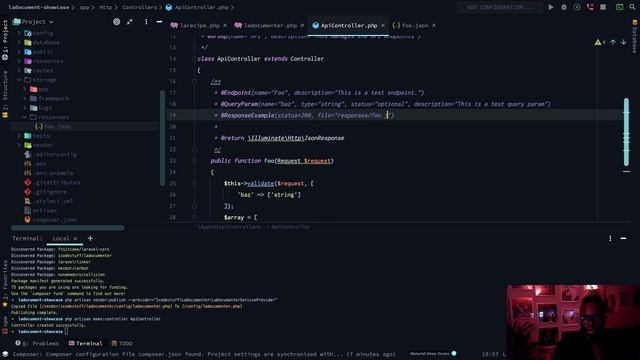Open the .env.example file
This screenshot has width=640, height=360.
tap(49, 173)
